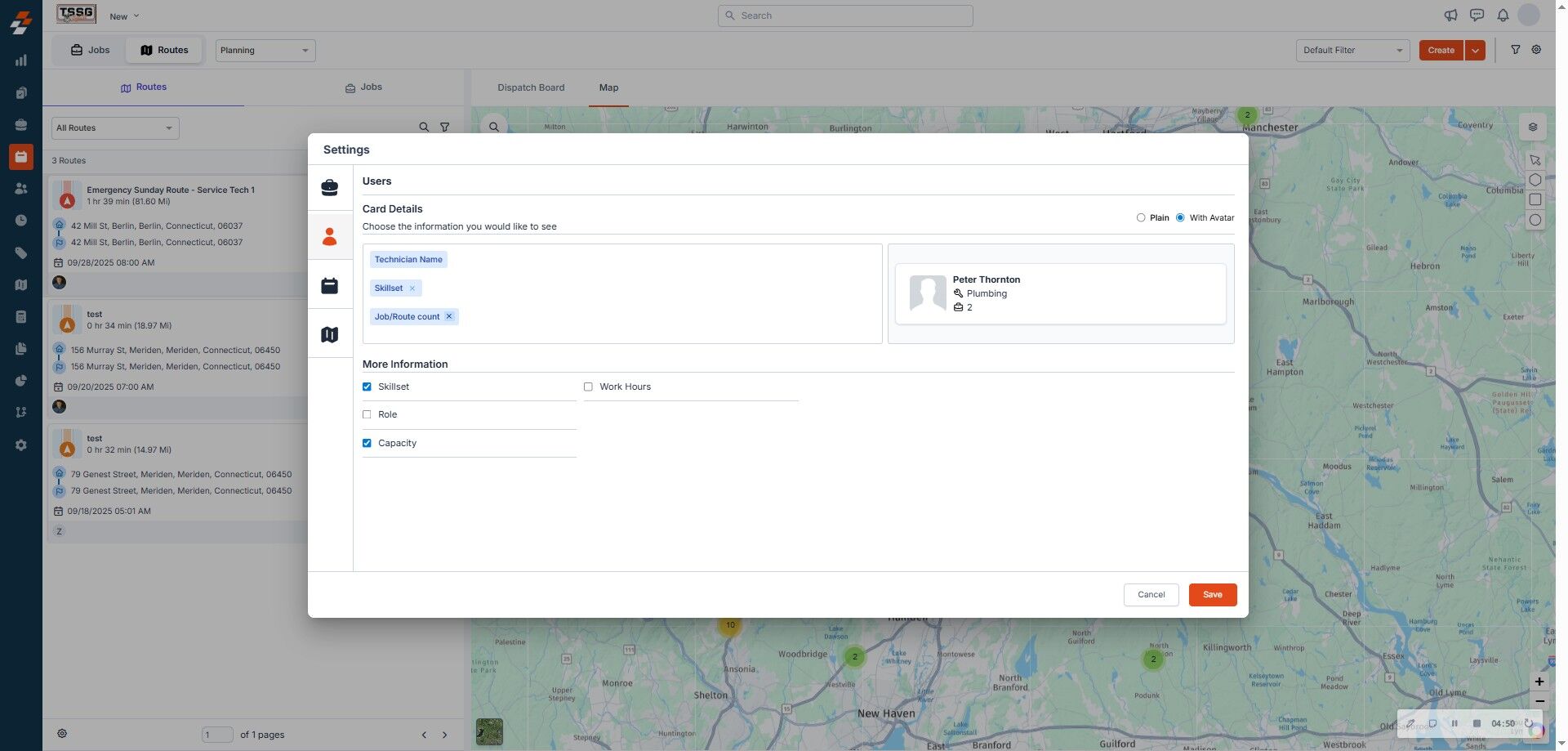
Task: Go to the previous page of routes
Action: point(424,735)
